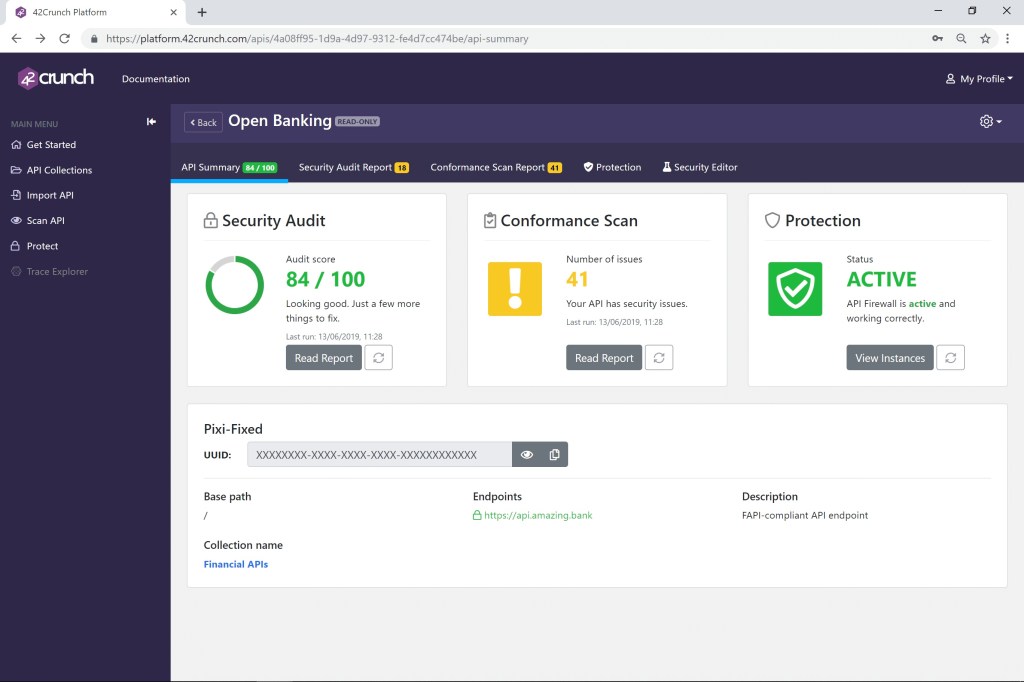Screen dimensions: 1024x682
Task: Click the UUID text field
Action: (379, 455)
